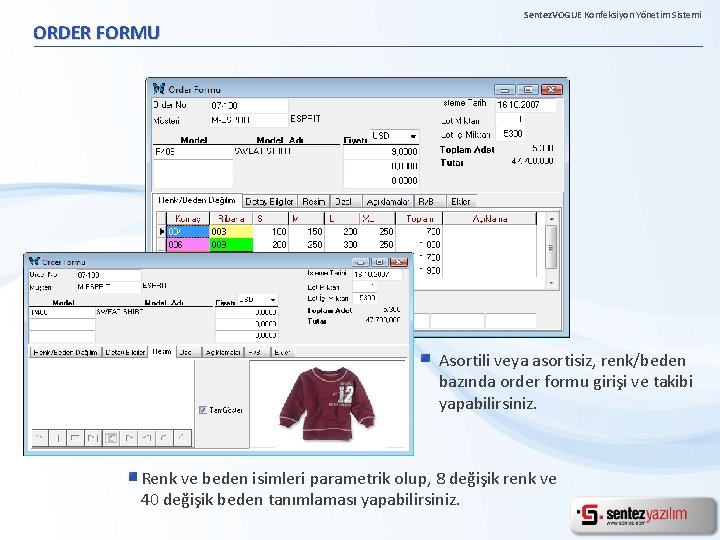
Task: Click the Ribana column header
Action: click(231, 219)
